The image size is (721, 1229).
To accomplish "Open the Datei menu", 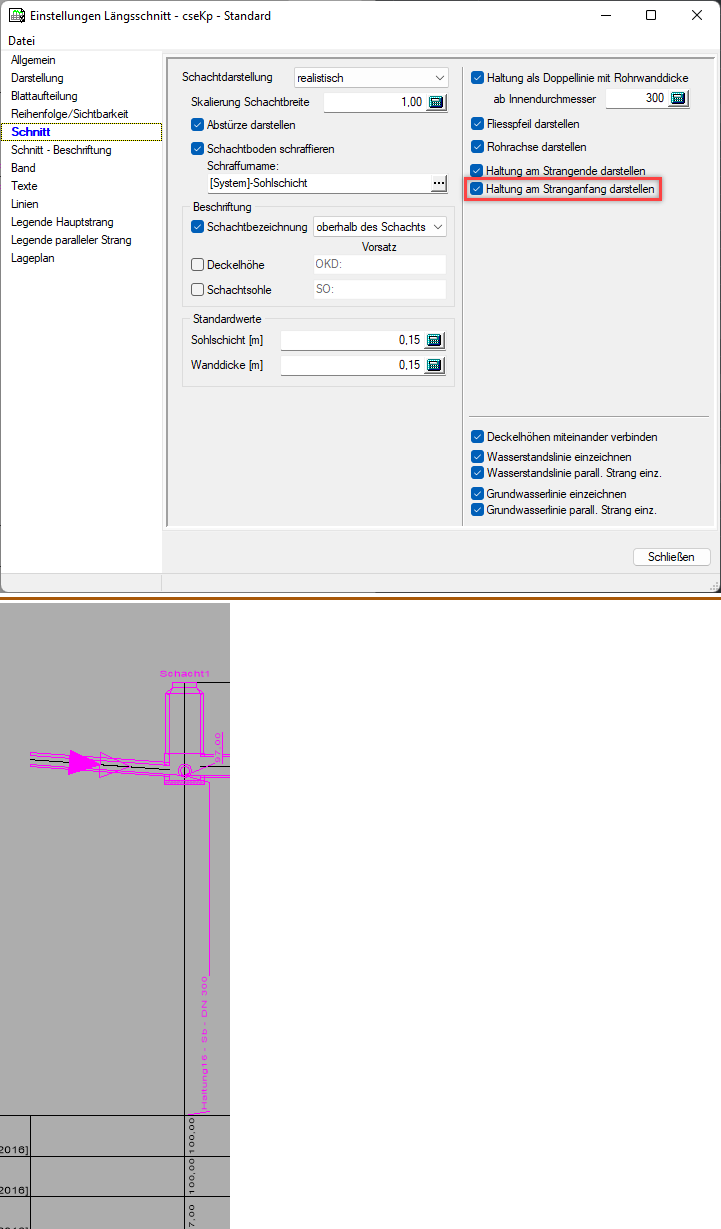I will pos(21,41).
